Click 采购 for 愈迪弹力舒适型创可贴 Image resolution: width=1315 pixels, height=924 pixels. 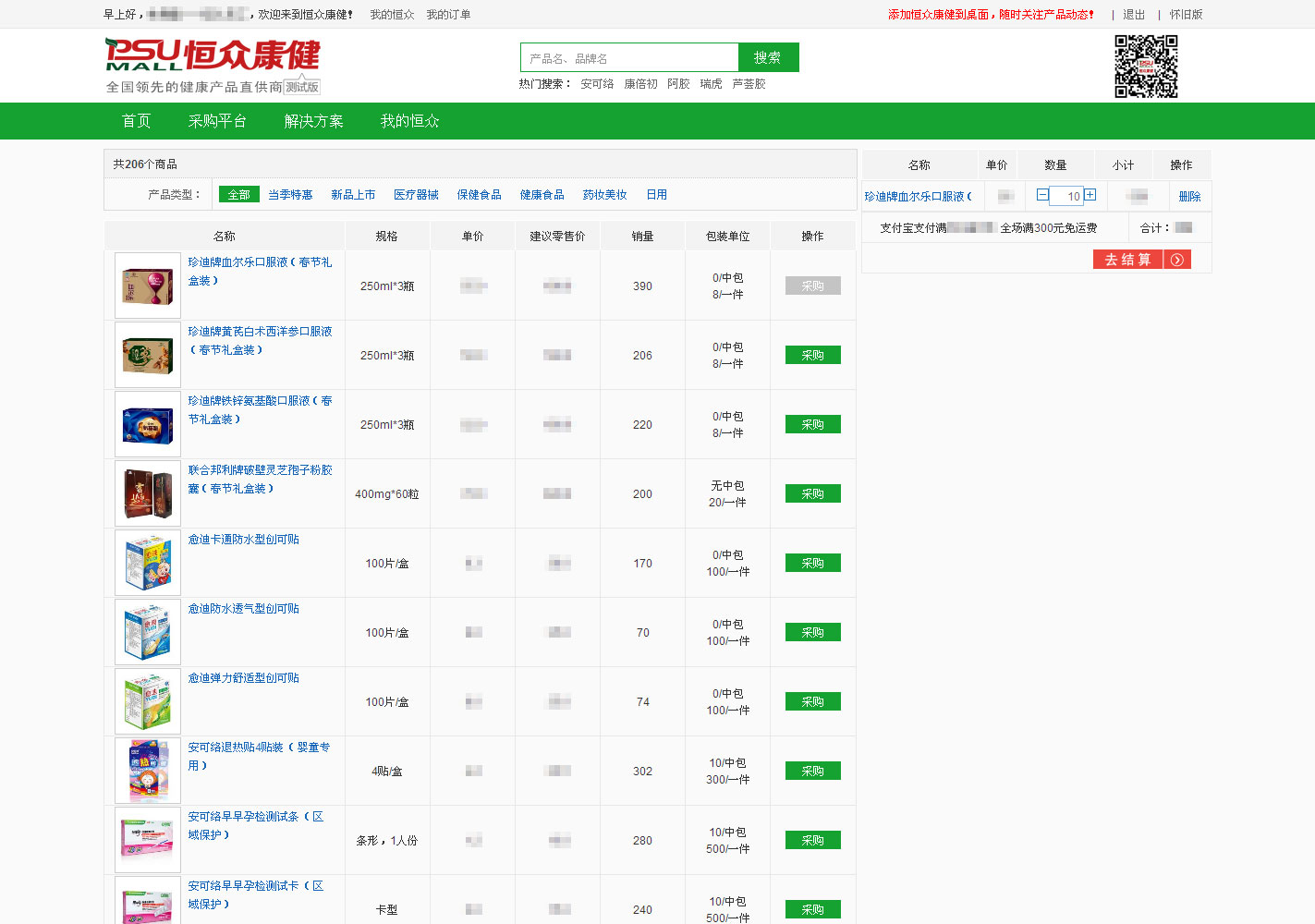(x=813, y=701)
